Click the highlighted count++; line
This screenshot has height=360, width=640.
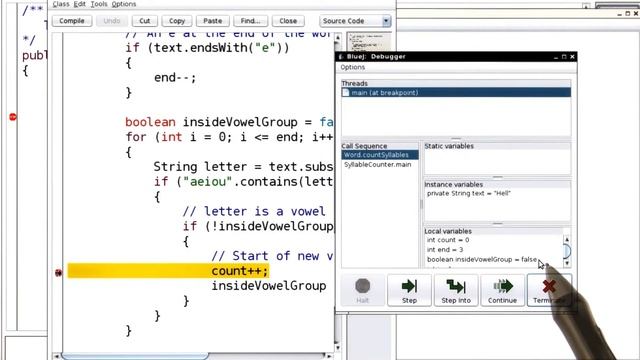(x=168, y=271)
